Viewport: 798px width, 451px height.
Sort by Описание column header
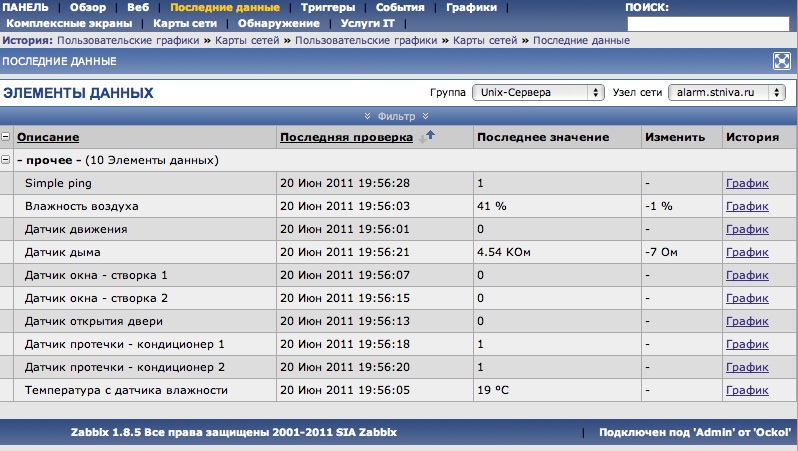48,137
